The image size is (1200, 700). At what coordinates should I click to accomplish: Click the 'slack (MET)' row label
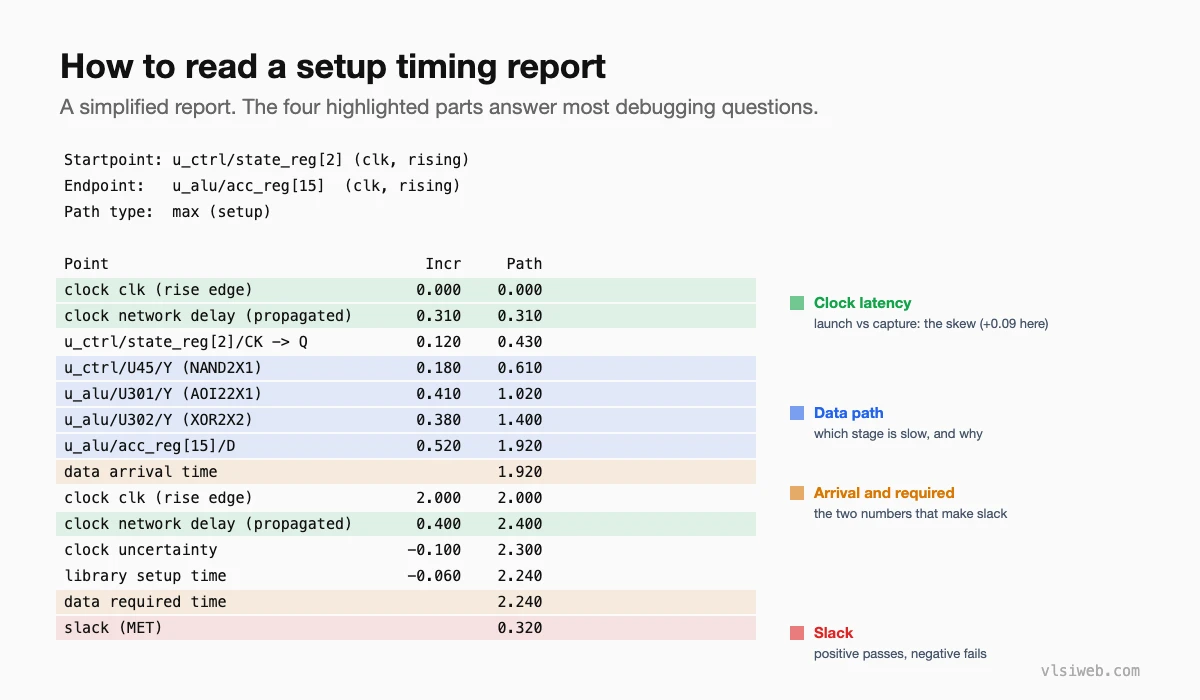(x=113, y=628)
